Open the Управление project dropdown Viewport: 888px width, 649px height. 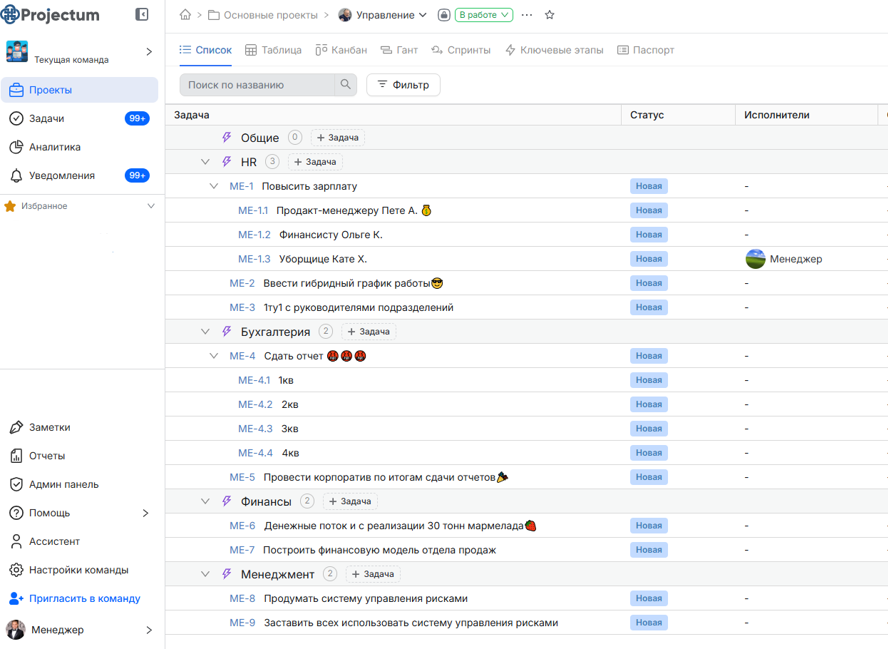click(382, 15)
